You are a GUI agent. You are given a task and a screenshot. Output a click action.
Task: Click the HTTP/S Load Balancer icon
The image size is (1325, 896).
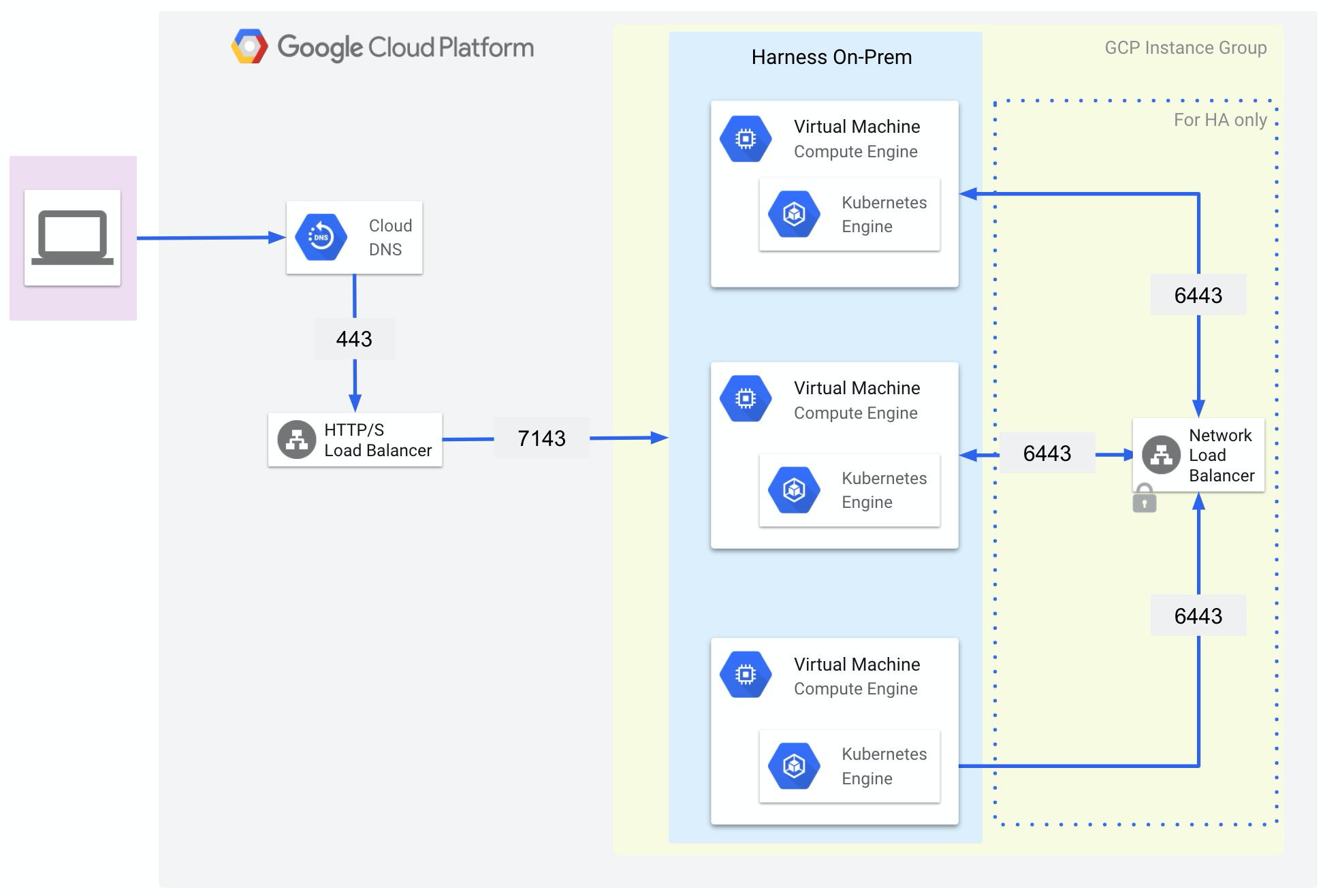(x=297, y=439)
